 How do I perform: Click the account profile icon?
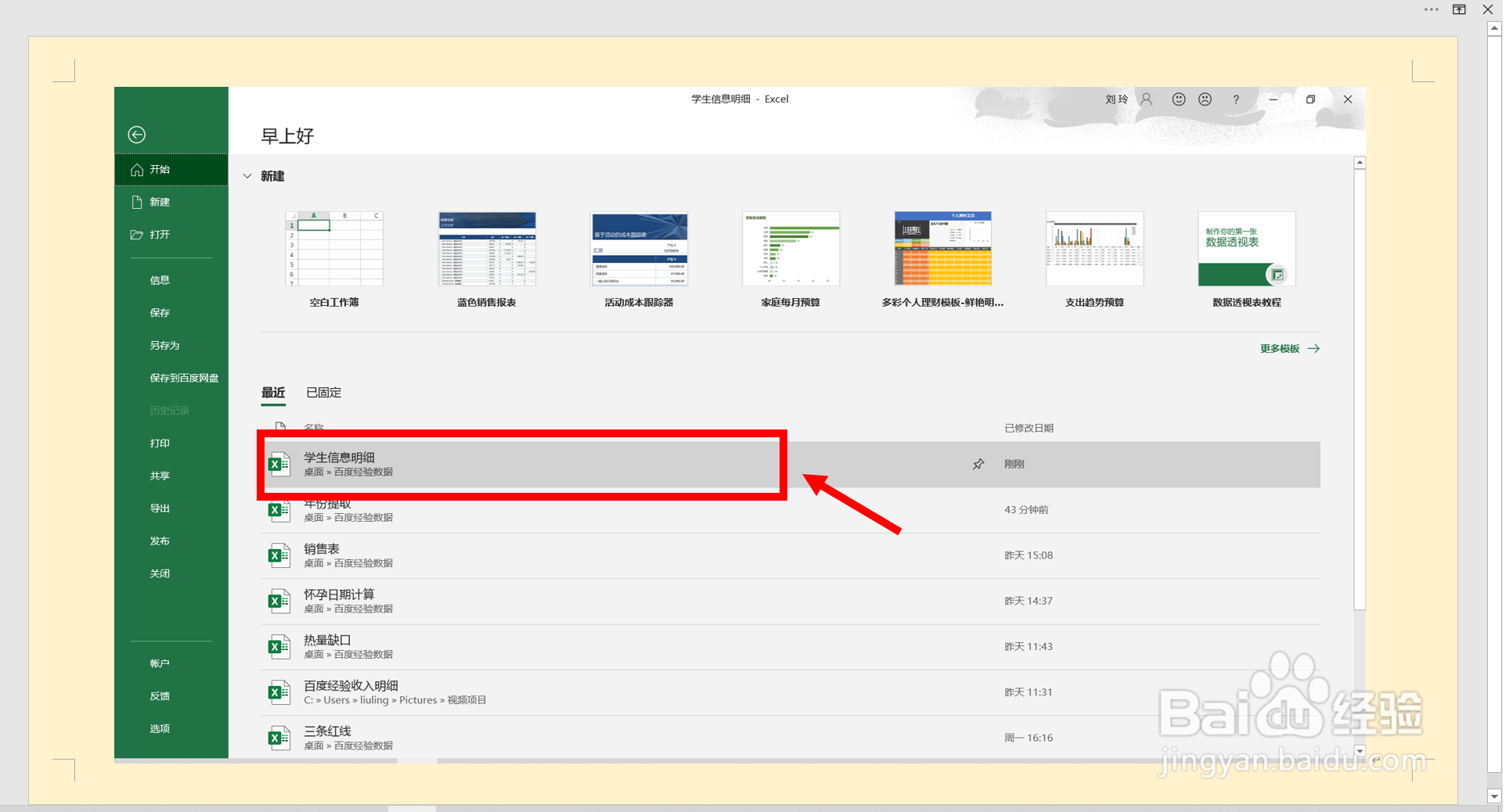[1147, 99]
